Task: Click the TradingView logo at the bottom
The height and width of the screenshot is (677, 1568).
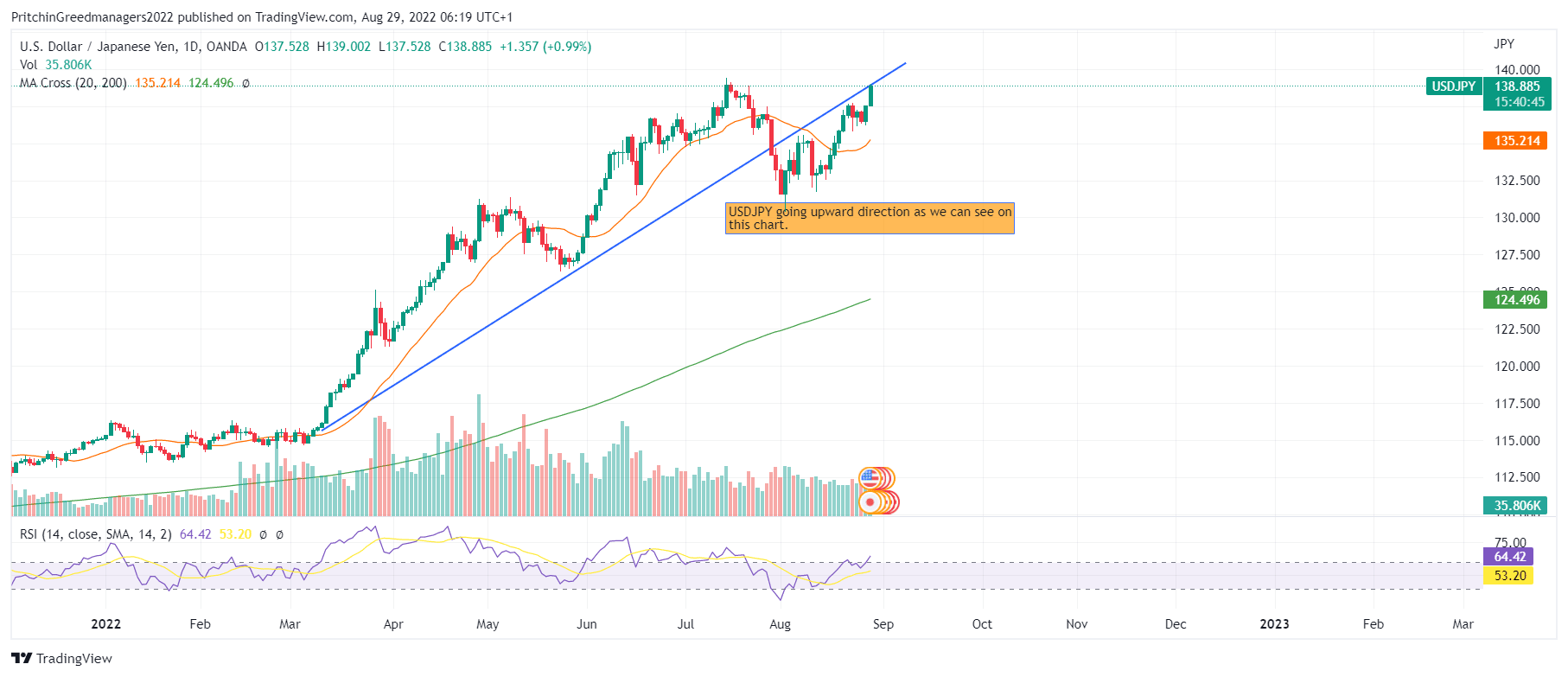Action: tap(62, 659)
